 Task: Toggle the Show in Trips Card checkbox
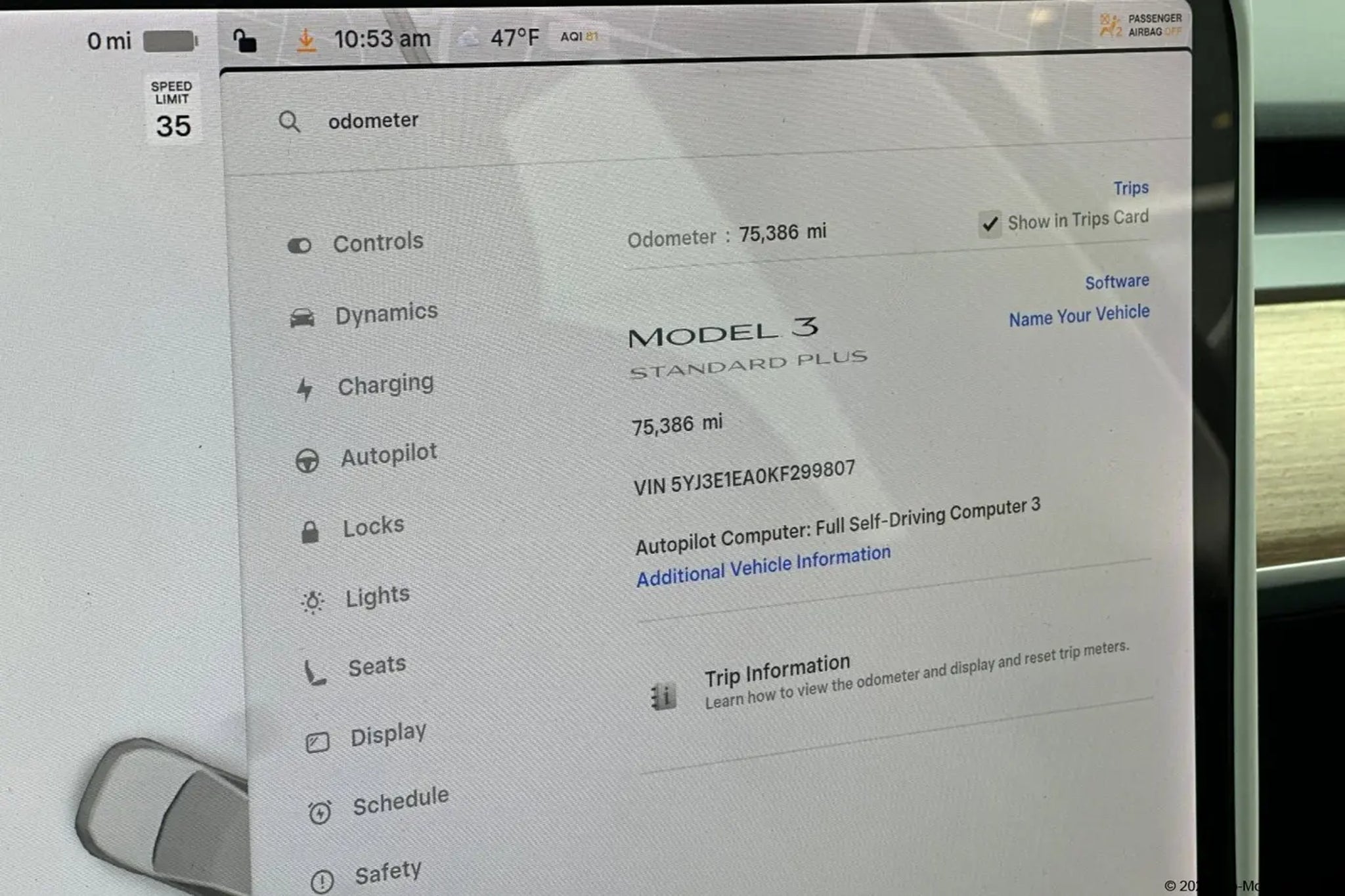[990, 224]
